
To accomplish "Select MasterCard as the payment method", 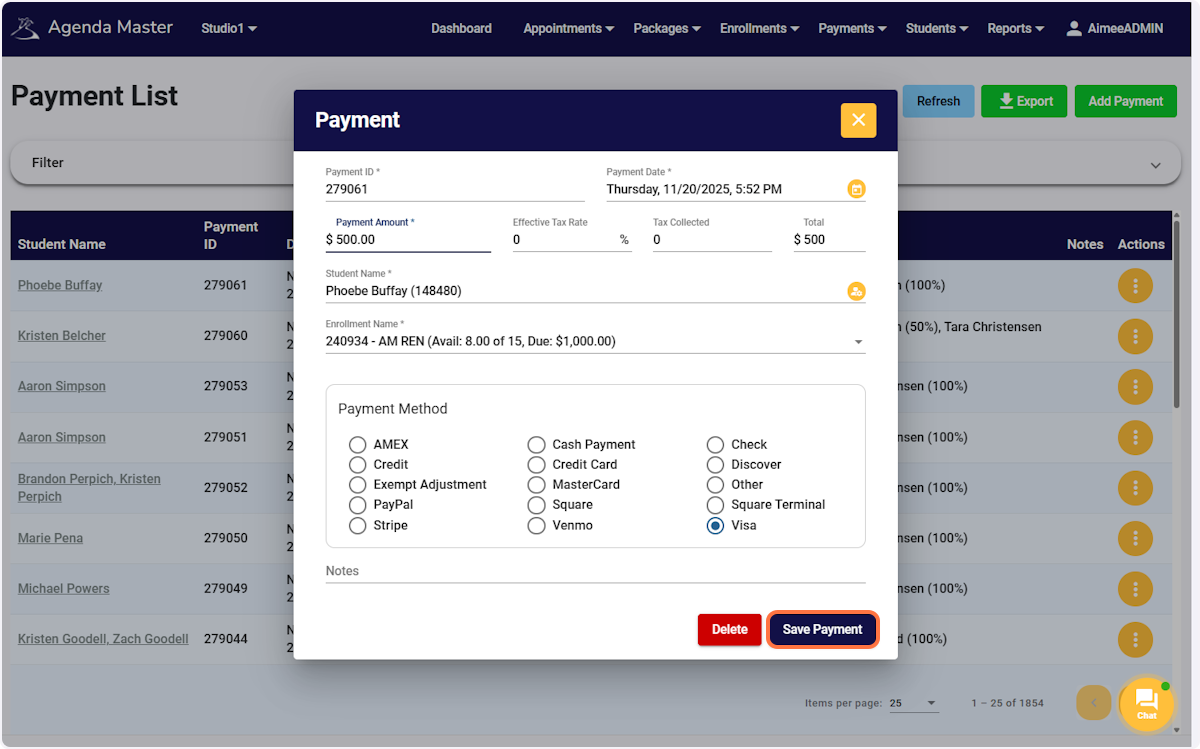I will tap(536, 484).
